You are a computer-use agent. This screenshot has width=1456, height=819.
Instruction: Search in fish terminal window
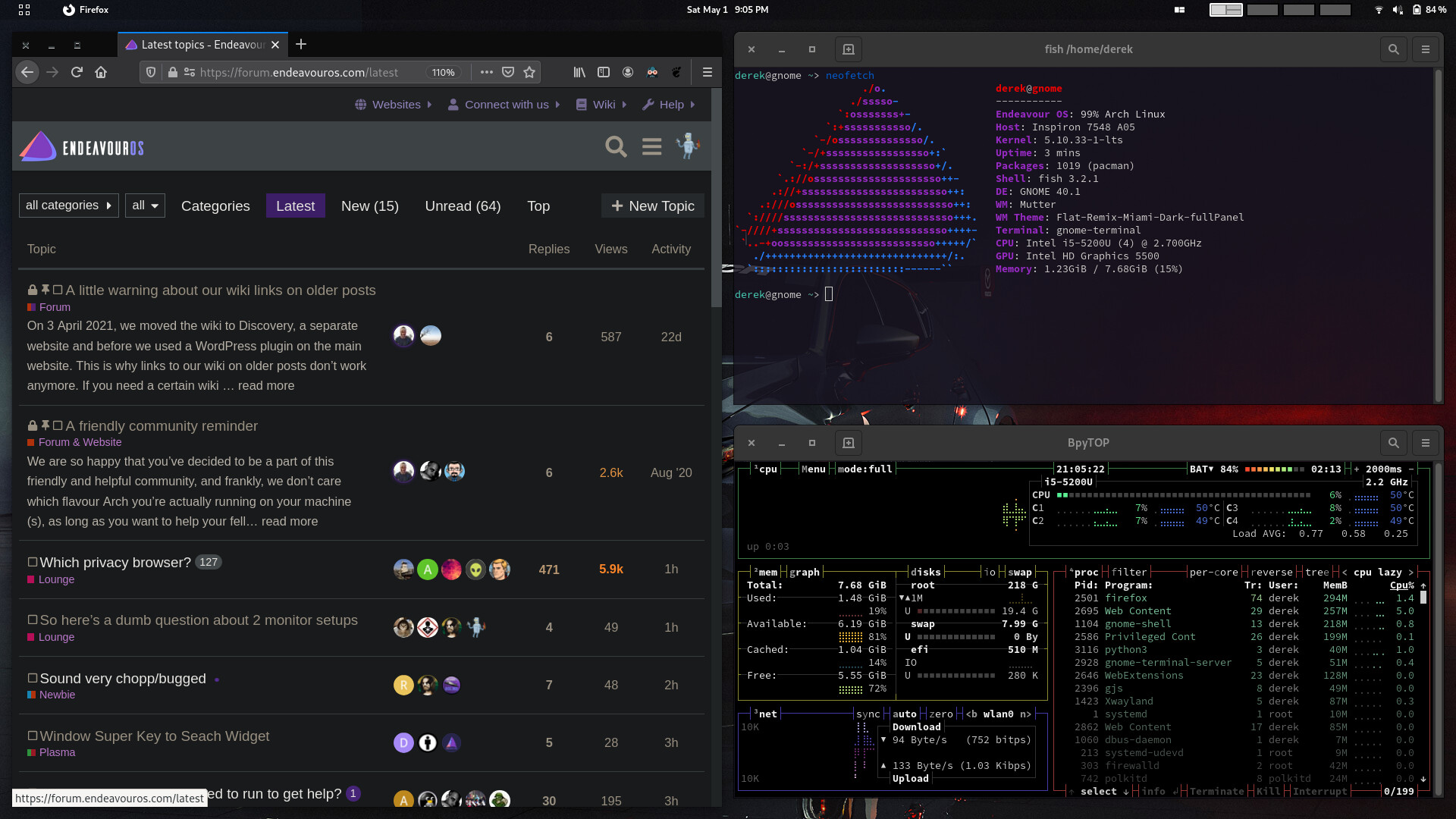pyautogui.click(x=1393, y=49)
